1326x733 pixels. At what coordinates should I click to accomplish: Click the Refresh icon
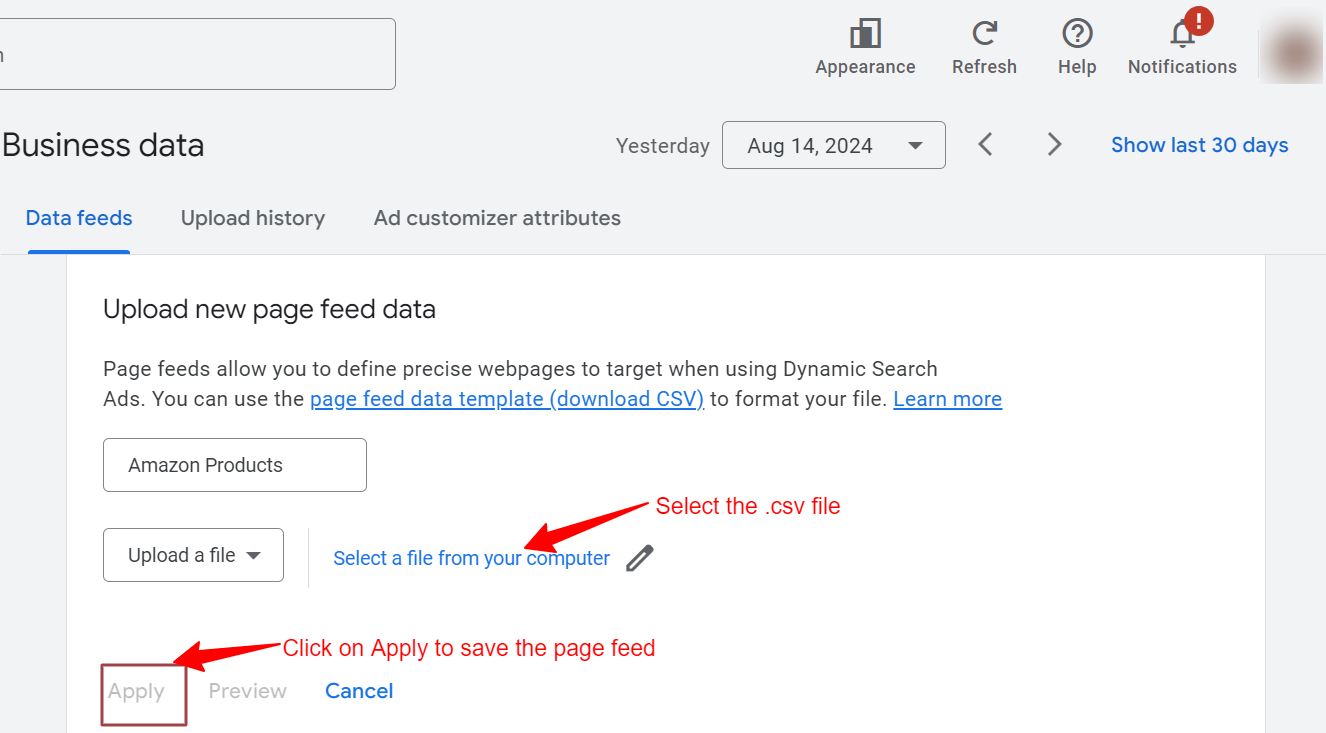[985, 33]
